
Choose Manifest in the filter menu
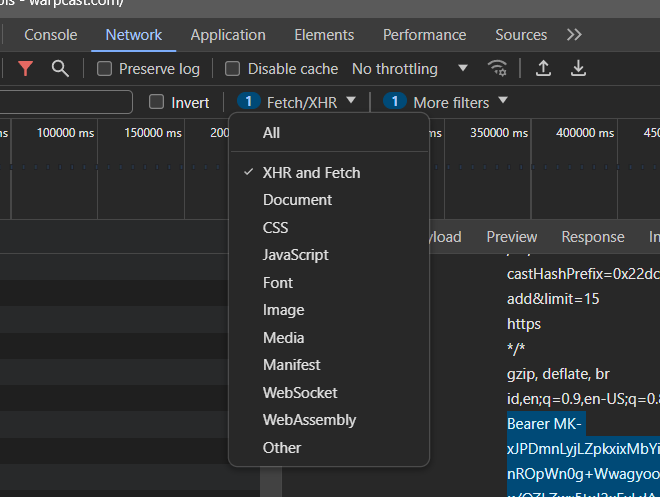[x=329, y=365]
